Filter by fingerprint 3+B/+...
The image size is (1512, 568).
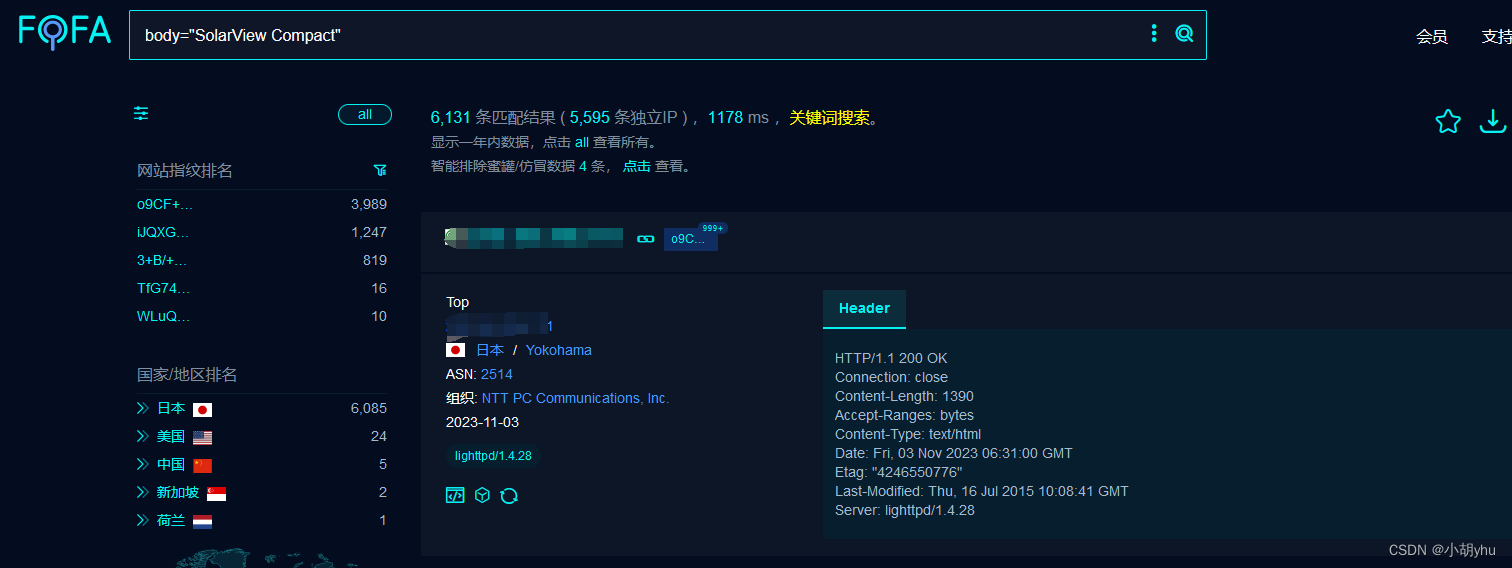click(162, 260)
